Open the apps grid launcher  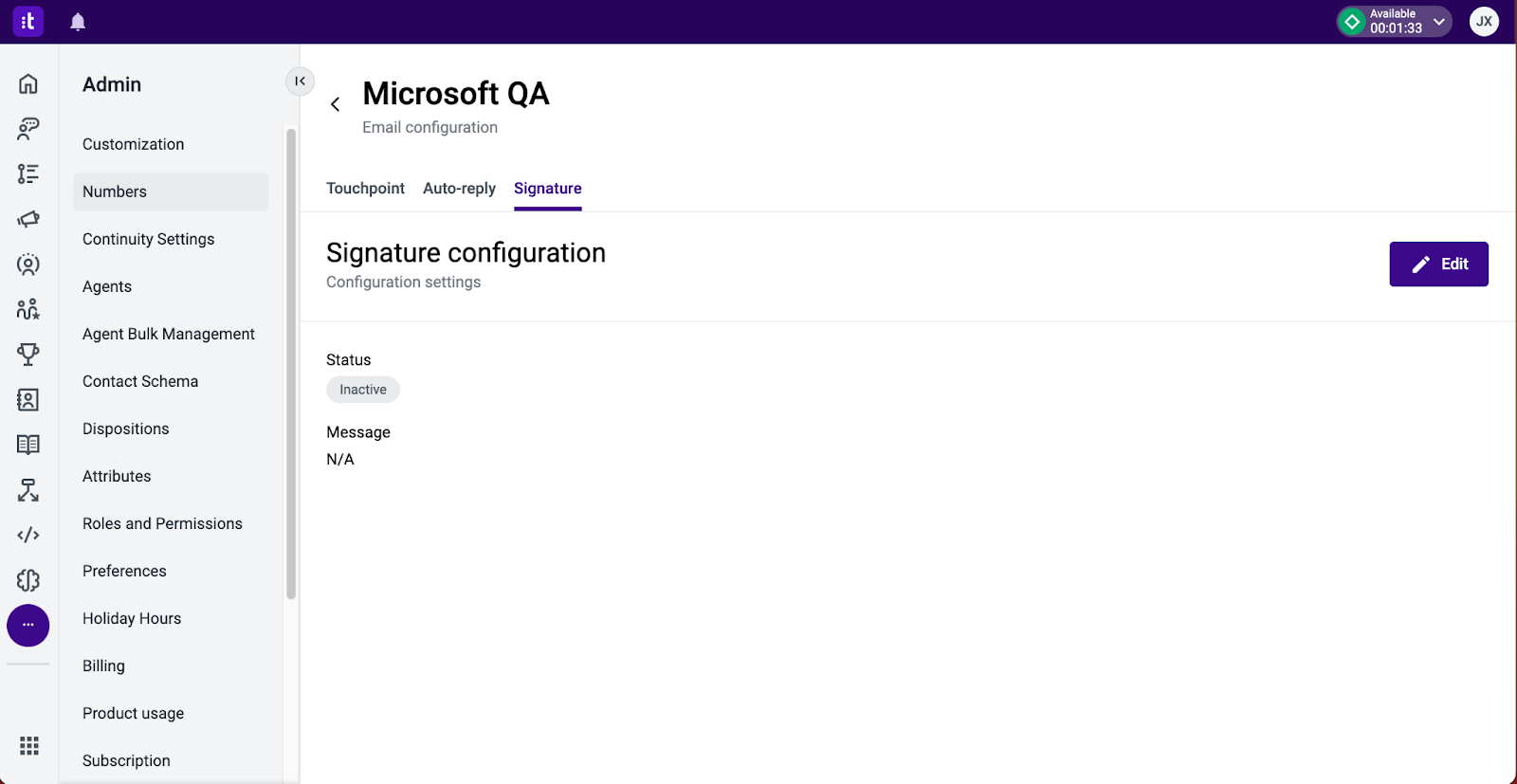coord(29,746)
